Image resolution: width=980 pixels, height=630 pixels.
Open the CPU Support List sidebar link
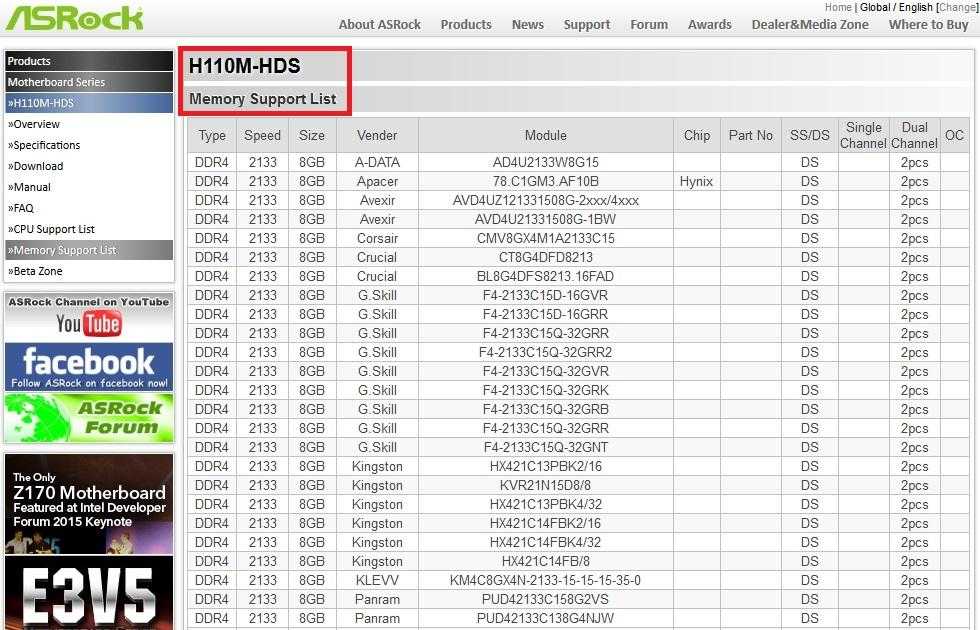coord(53,229)
